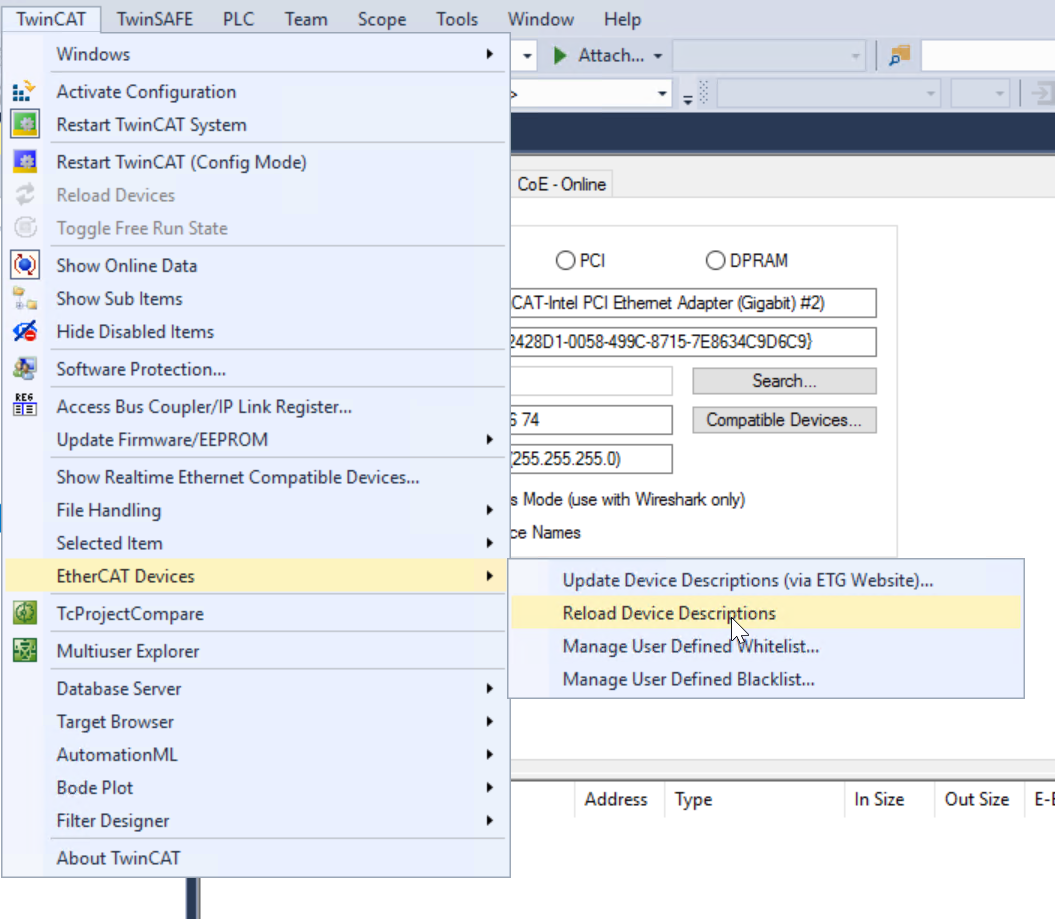Open the PLC menu
The width and height of the screenshot is (1055, 919).
[x=238, y=19]
